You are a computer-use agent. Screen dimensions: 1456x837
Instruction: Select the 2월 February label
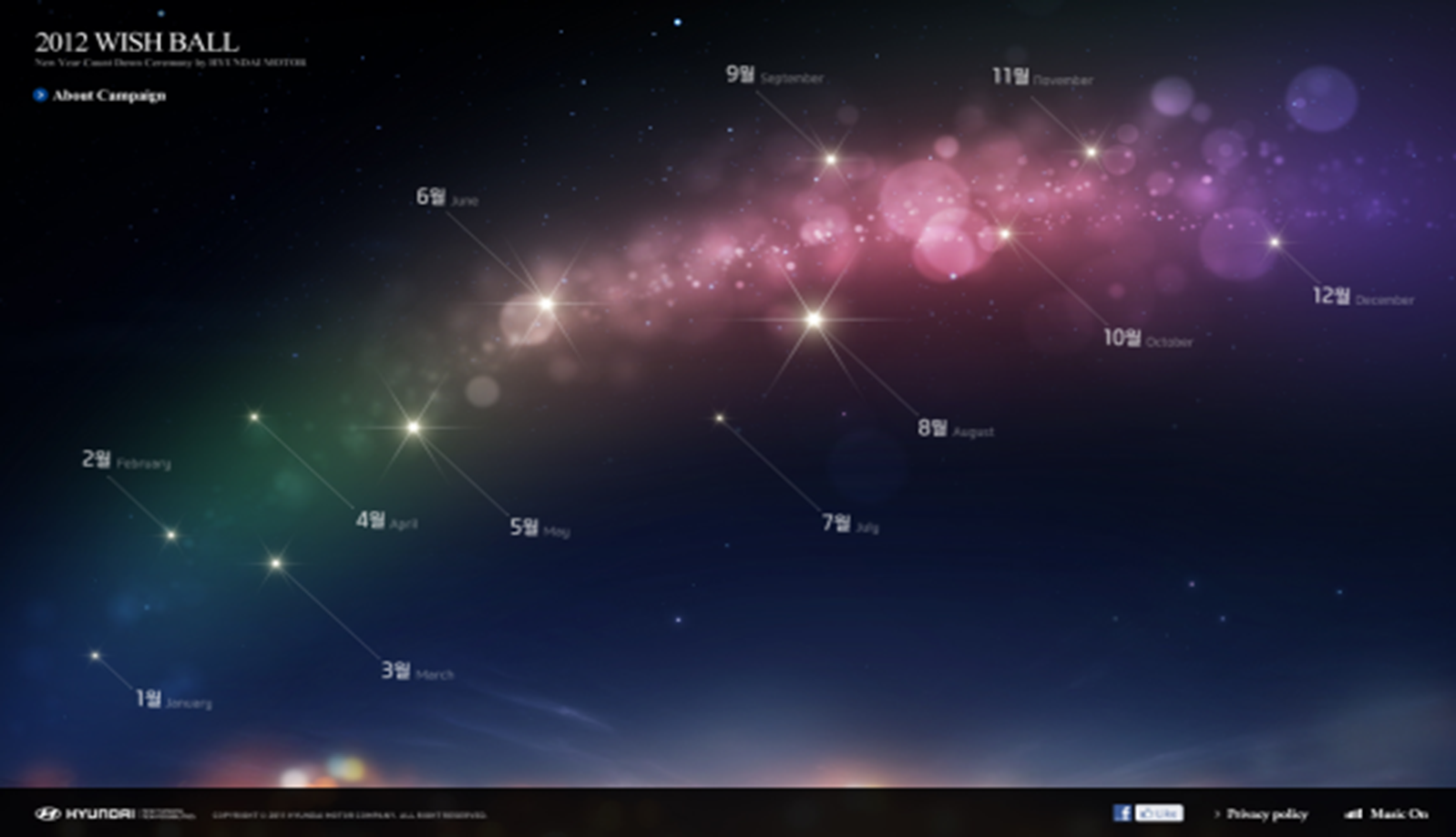coord(126,460)
